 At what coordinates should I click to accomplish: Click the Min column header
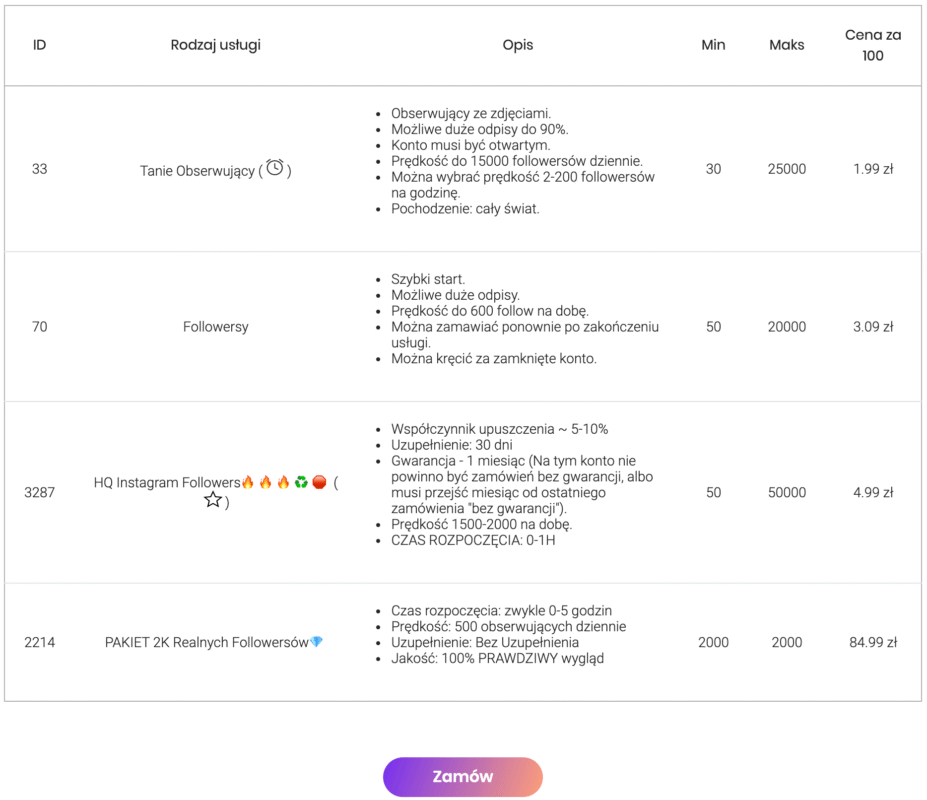(713, 45)
